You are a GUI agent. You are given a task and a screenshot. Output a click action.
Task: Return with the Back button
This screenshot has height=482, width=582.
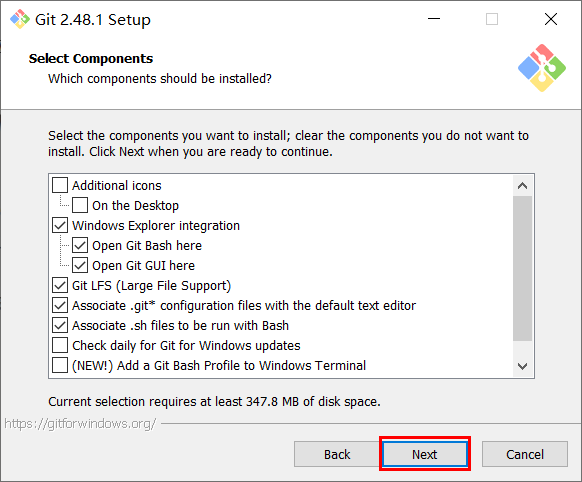pyautogui.click(x=337, y=454)
